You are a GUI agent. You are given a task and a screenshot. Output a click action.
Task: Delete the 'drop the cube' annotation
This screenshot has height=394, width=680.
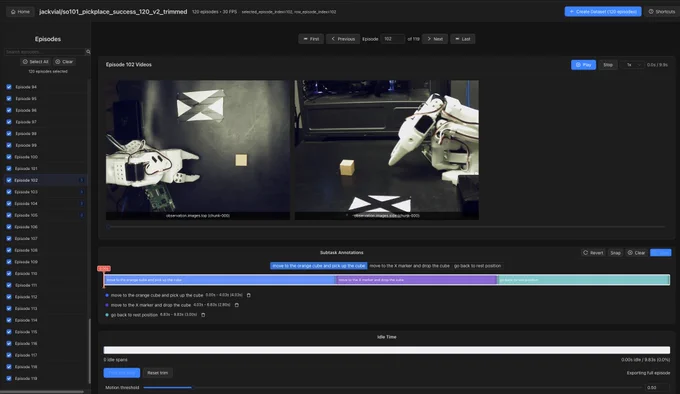click(236, 305)
